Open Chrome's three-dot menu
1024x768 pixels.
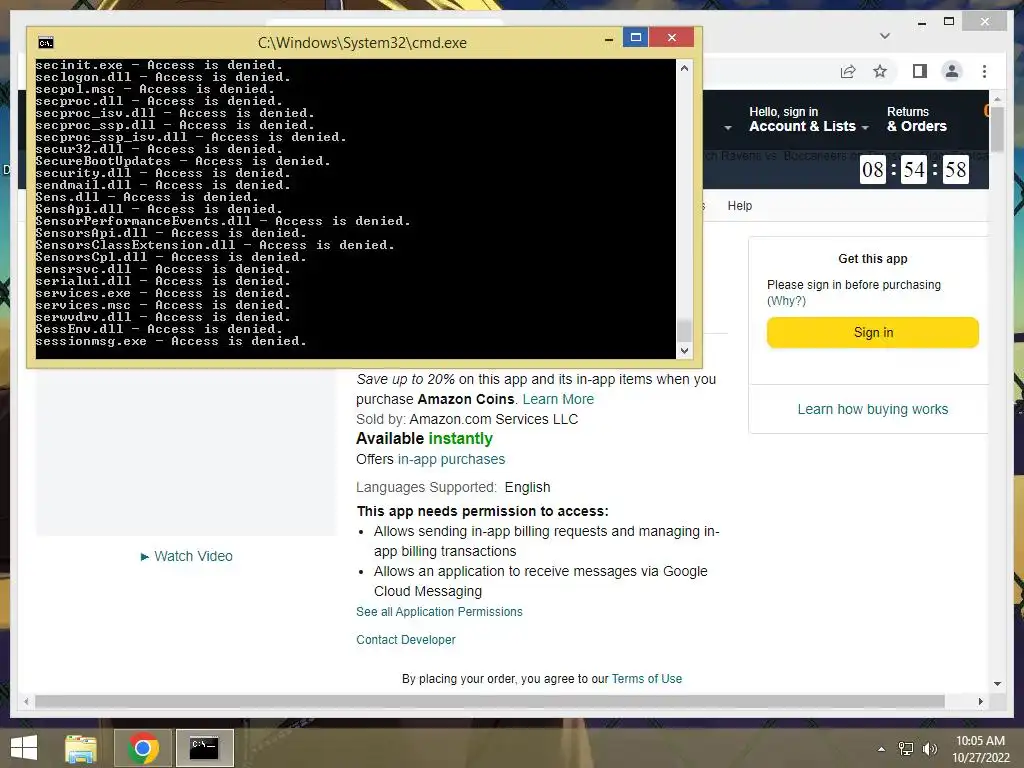click(984, 71)
